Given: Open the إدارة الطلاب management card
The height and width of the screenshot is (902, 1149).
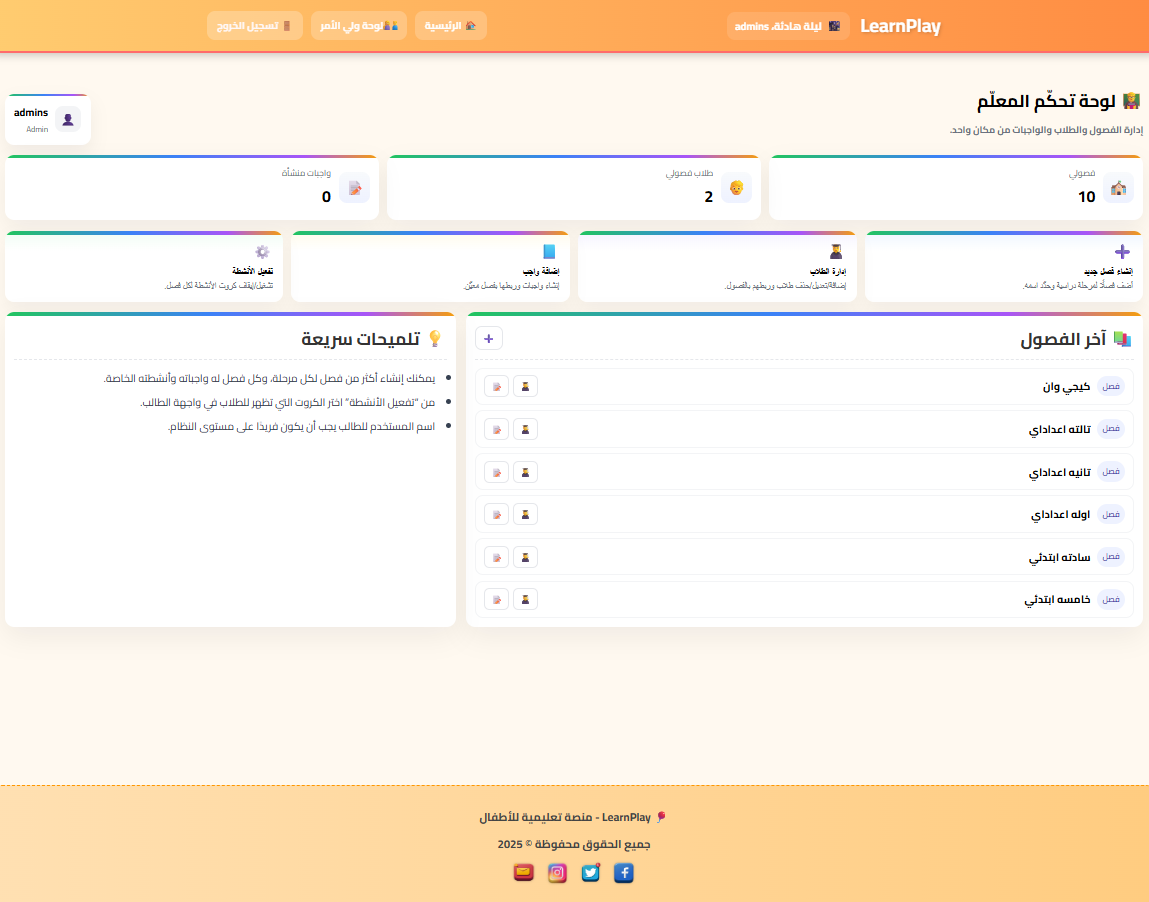Looking at the screenshot, I should pos(716,266).
